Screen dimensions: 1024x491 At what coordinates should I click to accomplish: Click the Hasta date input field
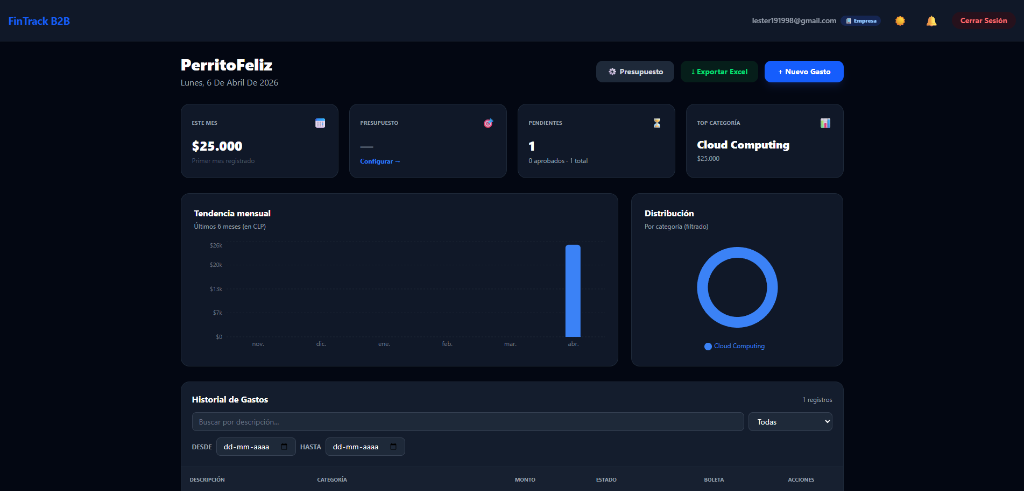click(x=365, y=447)
